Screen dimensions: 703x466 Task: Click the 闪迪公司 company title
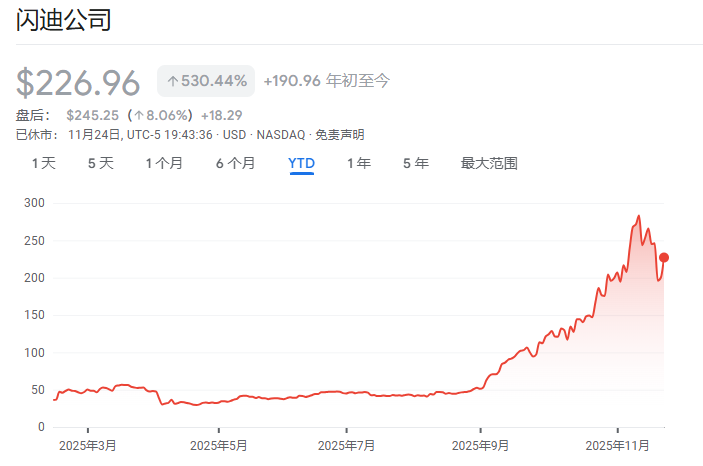pyautogui.click(x=63, y=20)
